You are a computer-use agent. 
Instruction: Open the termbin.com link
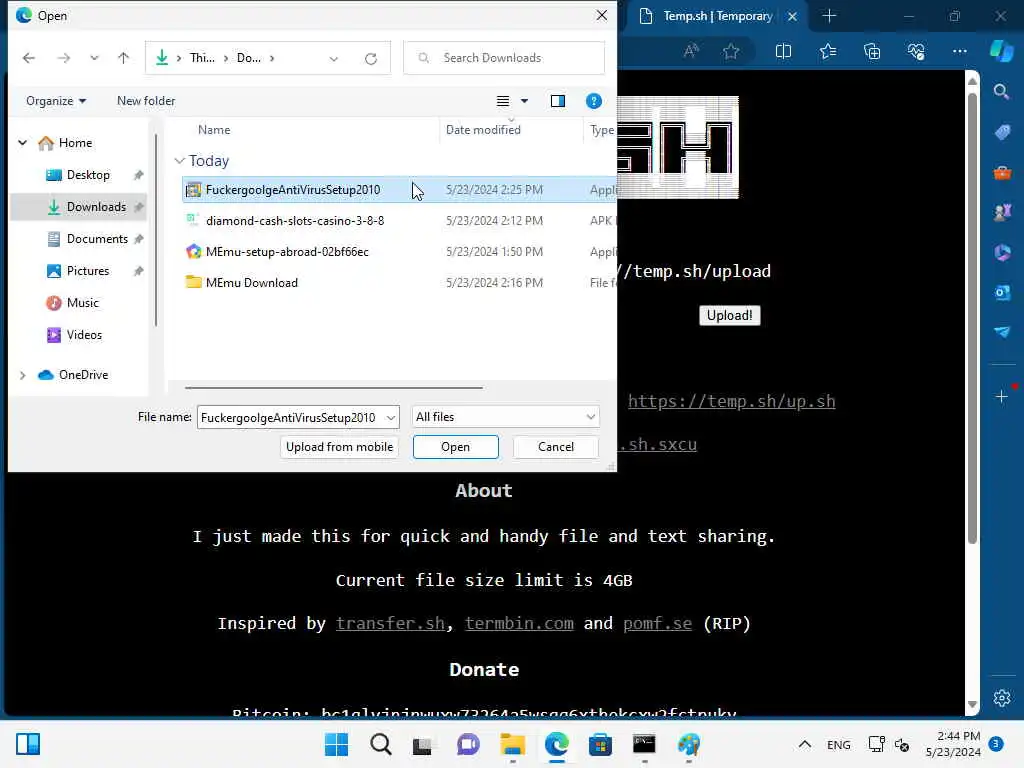coord(519,624)
